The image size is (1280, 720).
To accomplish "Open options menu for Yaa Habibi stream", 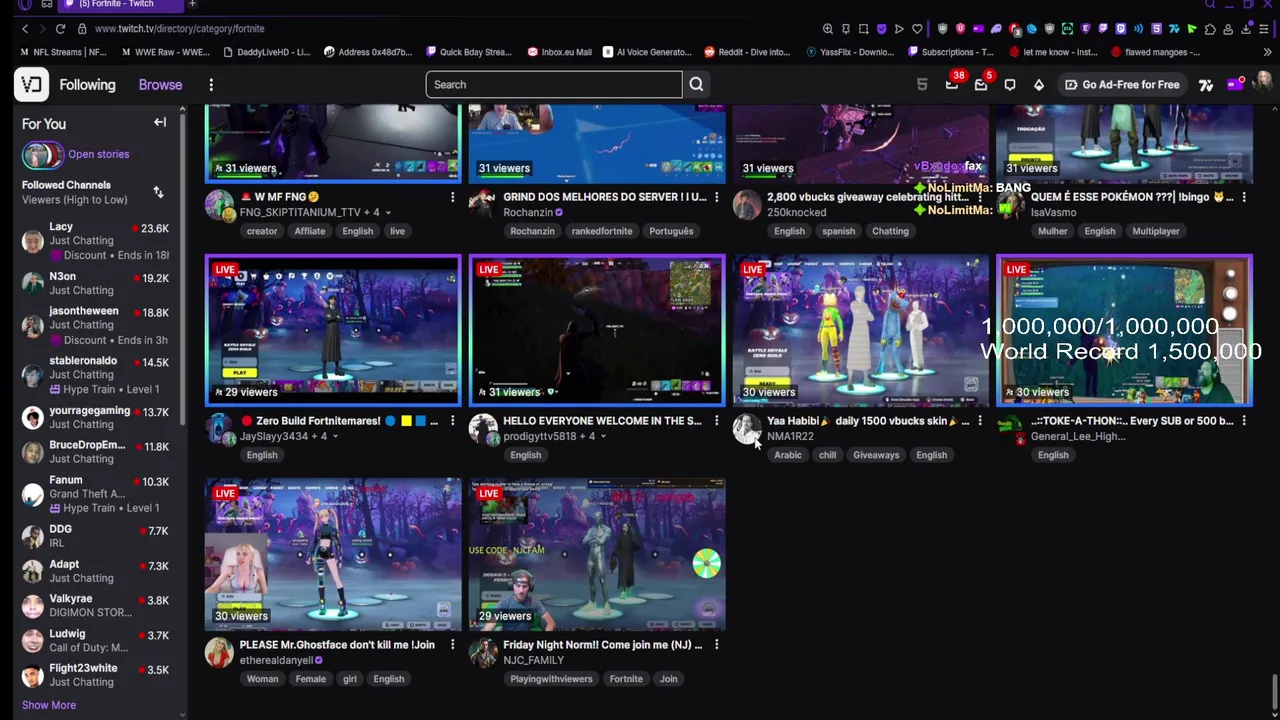I will 980,422.
